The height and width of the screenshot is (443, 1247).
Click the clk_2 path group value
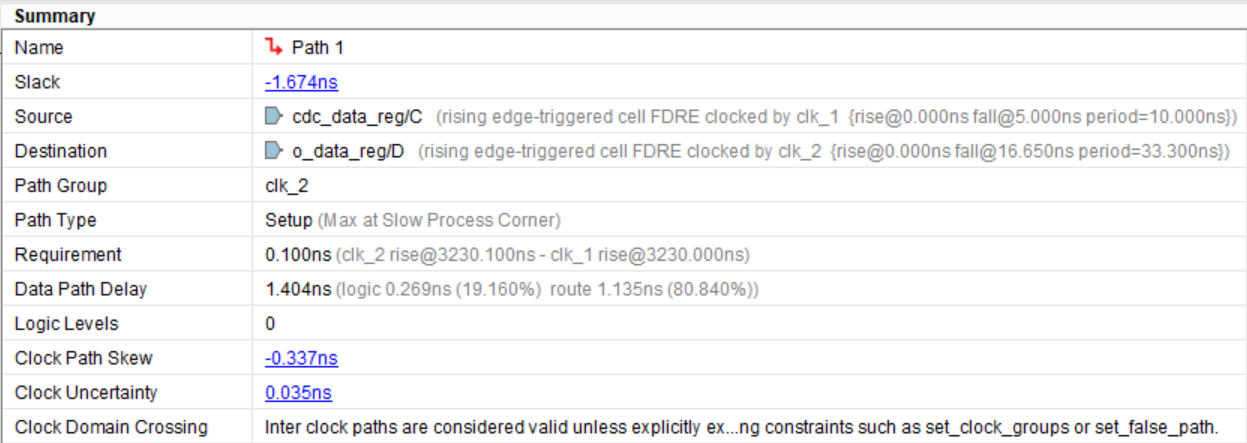285,186
